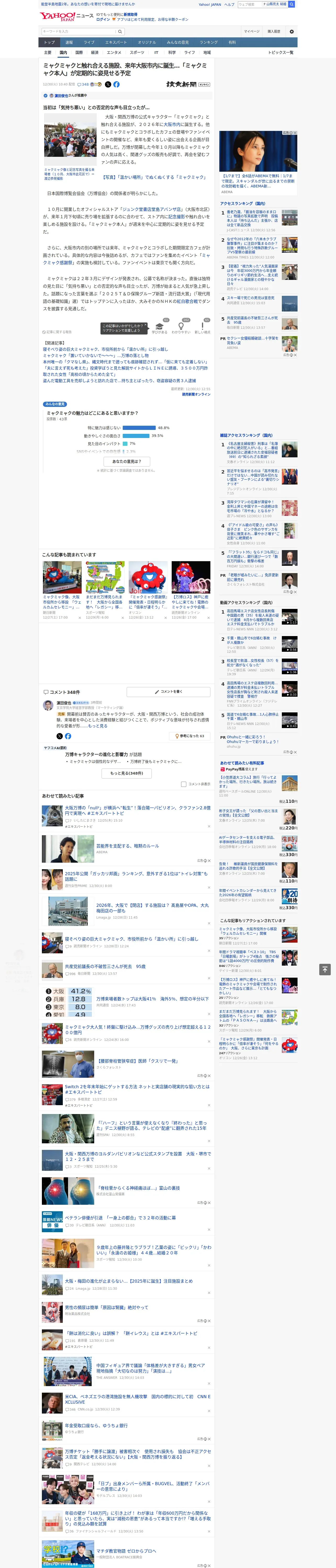
Task: Open the エキスパート navigation tab
Action: (116, 43)
